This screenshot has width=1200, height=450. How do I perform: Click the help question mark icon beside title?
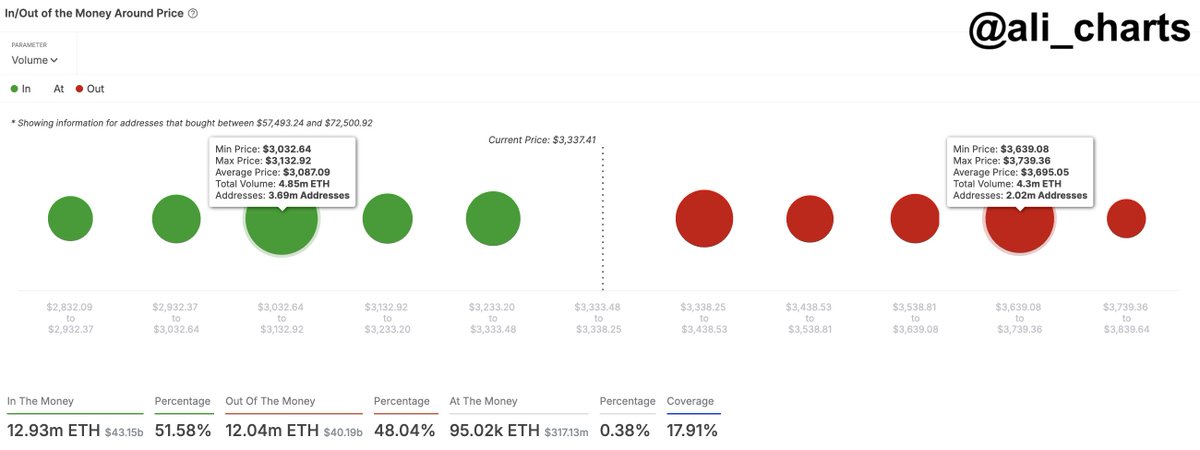[x=193, y=13]
